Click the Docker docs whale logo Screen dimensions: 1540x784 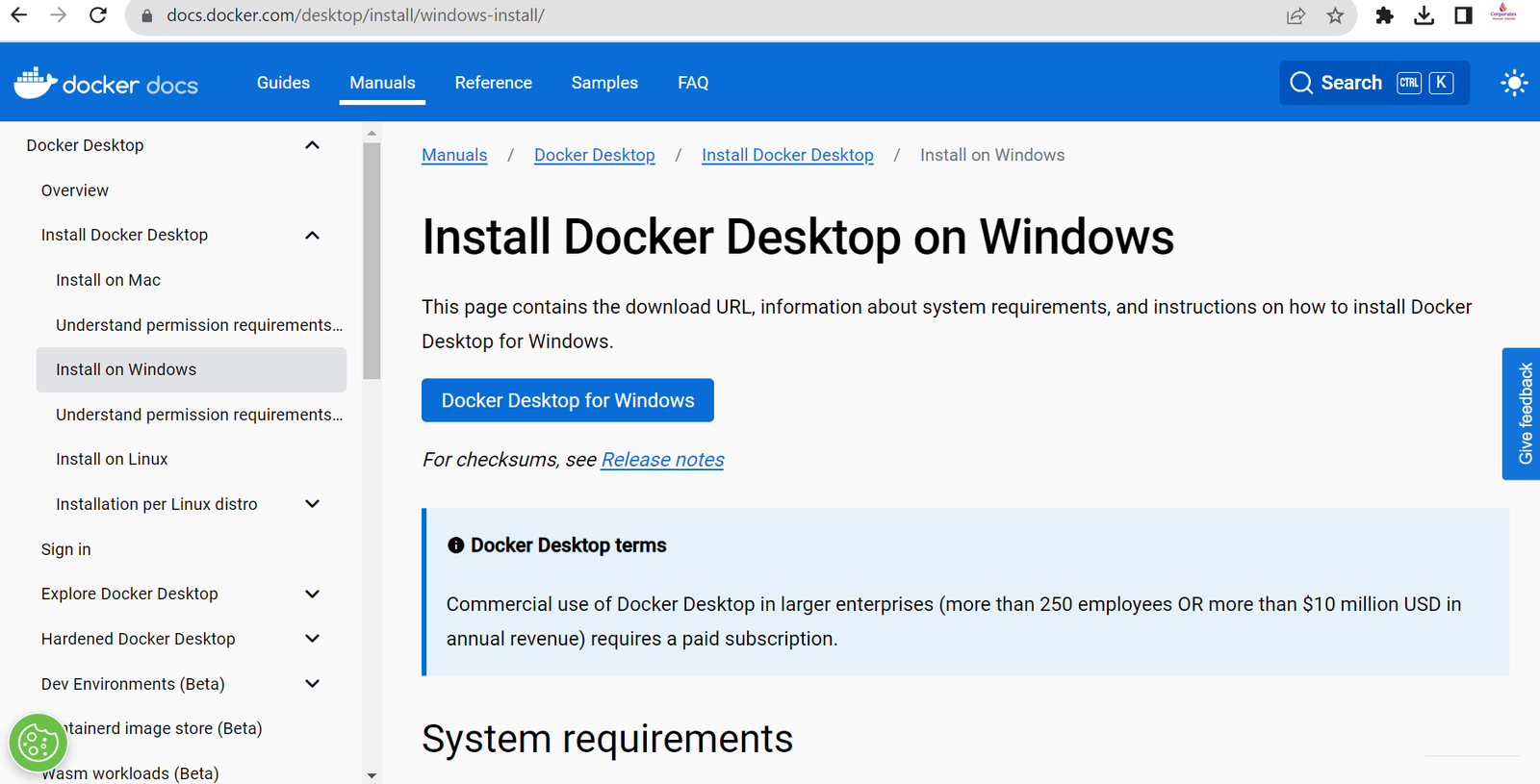pos(36,83)
